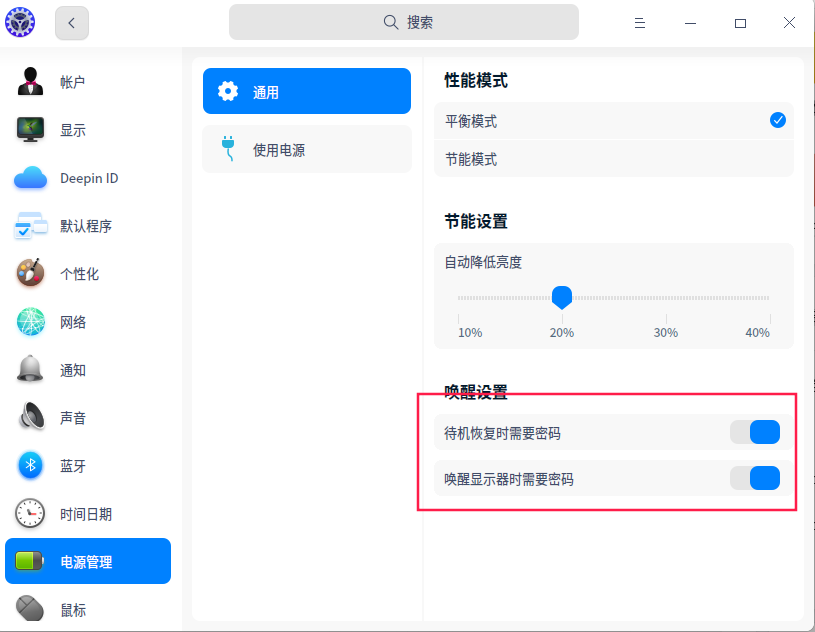The image size is (815, 632).
Task: Open 时间日期 label
Action: [x=86, y=514]
